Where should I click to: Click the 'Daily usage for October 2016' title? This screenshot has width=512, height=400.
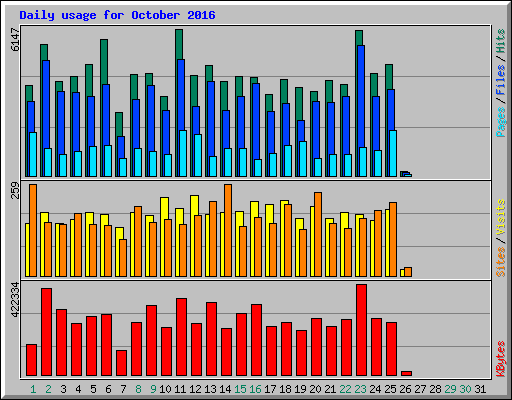117,15
